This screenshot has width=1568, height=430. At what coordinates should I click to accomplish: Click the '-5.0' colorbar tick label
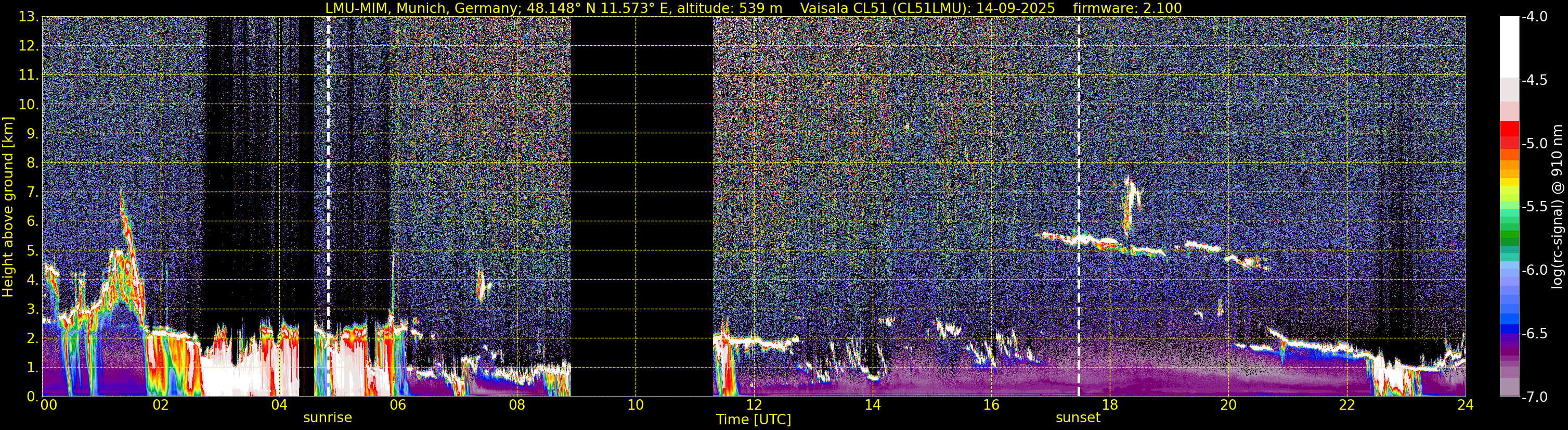tap(1535, 143)
